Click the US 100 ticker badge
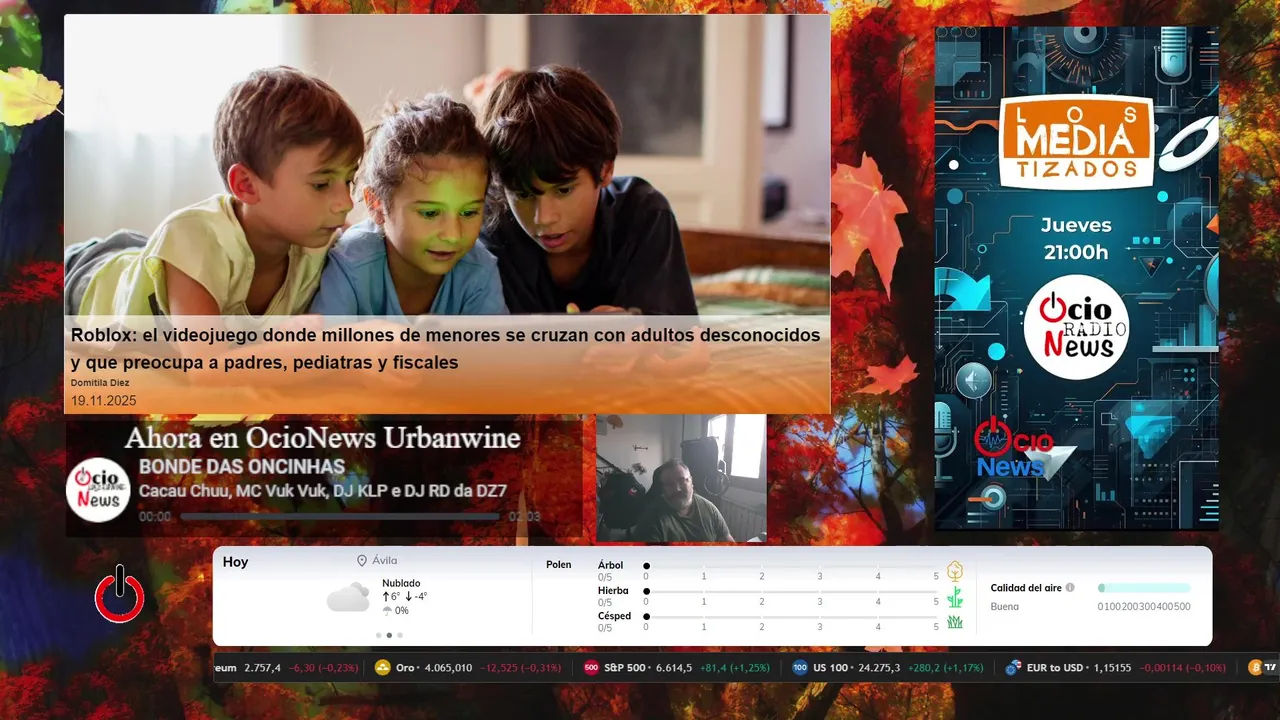1280x720 pixels. [x=800, y=667]
